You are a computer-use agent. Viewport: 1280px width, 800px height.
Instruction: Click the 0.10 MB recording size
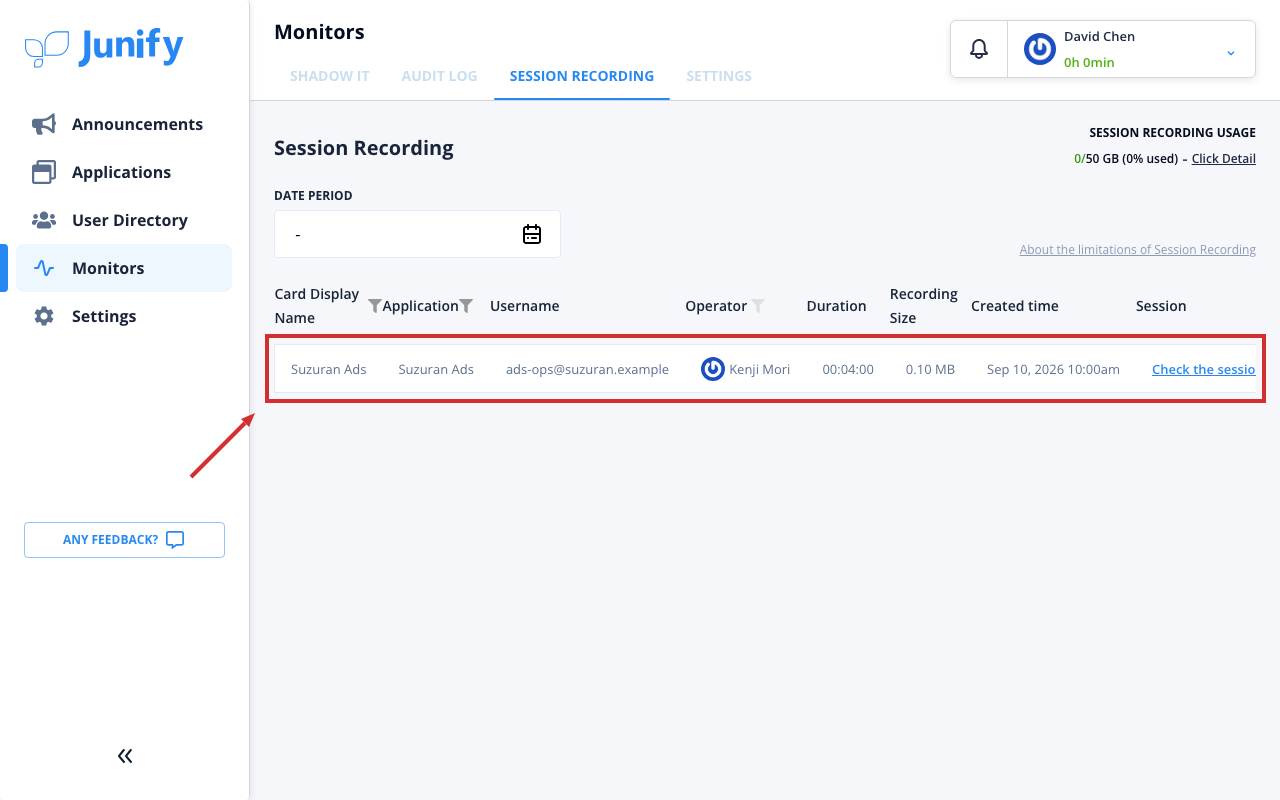930,369
